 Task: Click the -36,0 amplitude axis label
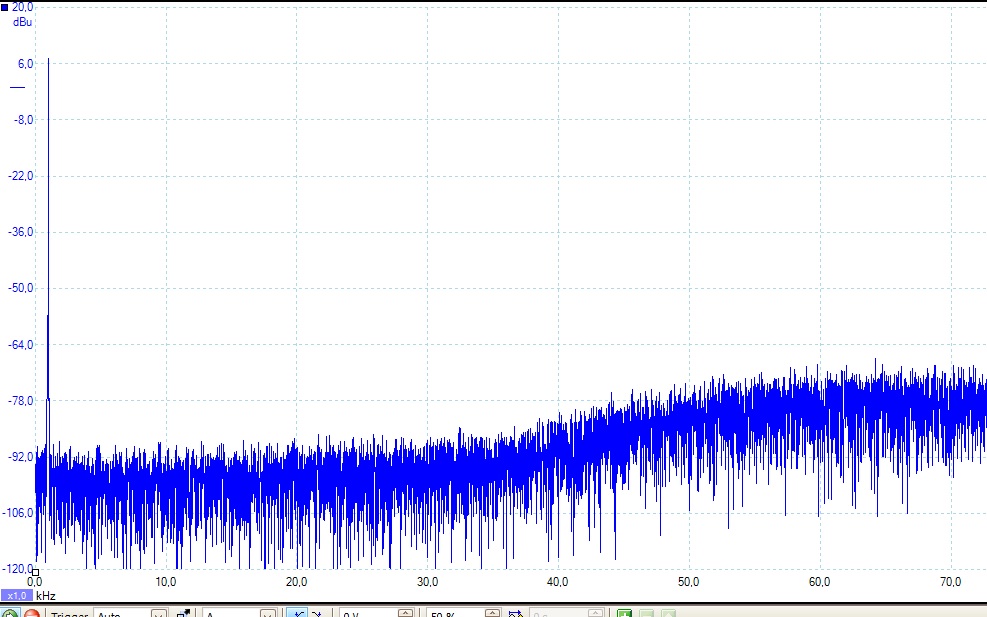[x=21, y=232]
